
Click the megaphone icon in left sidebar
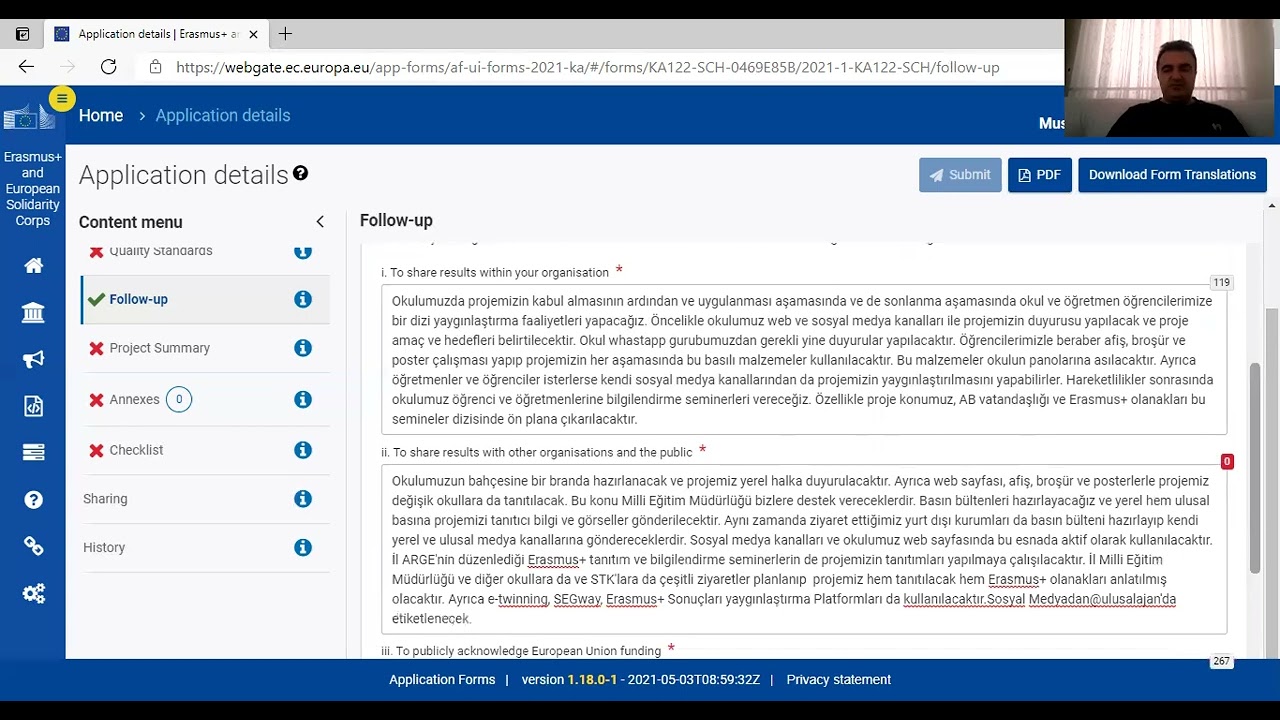pos(33,359)
